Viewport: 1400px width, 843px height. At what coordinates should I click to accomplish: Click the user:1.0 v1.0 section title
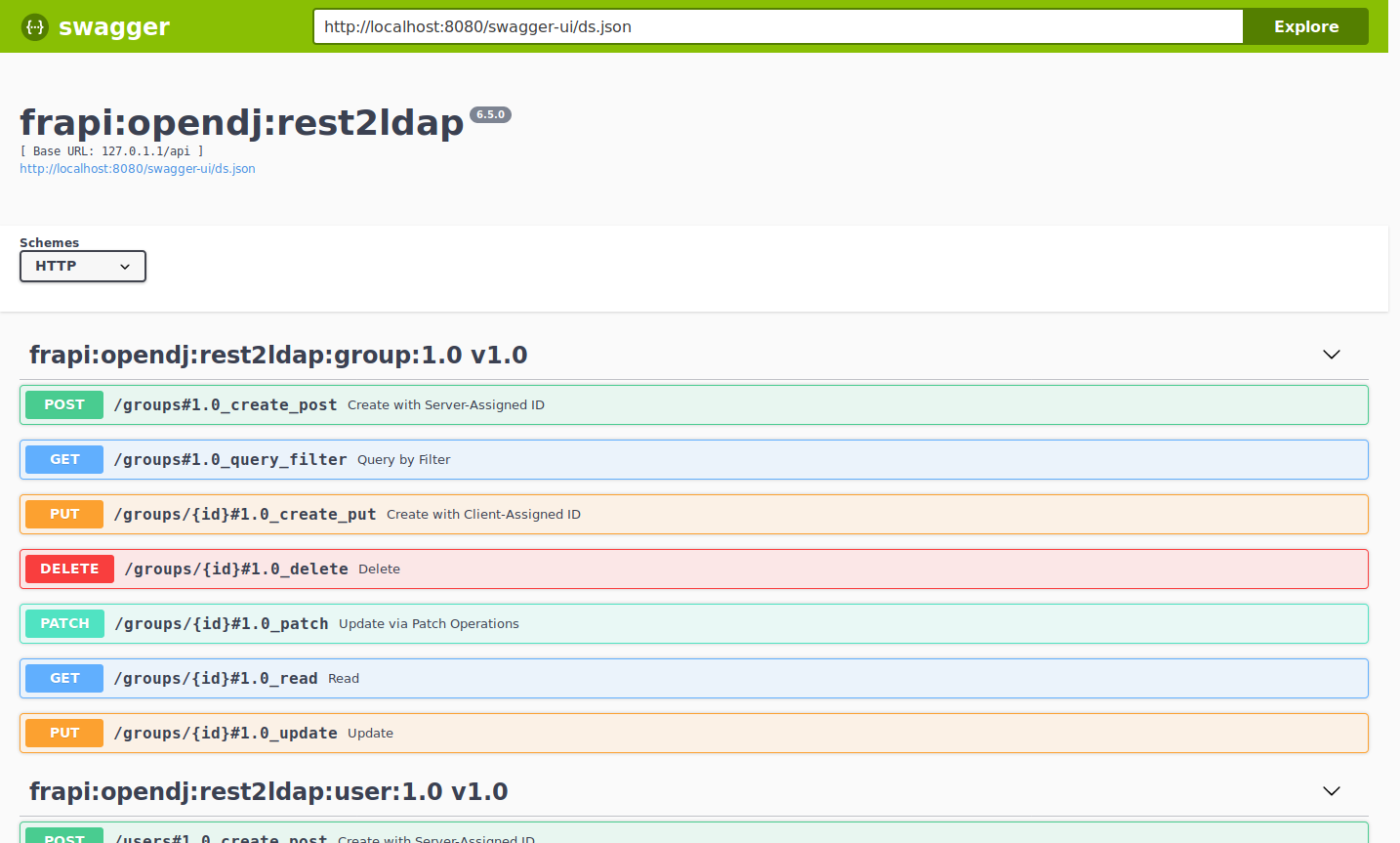[268, 792]
